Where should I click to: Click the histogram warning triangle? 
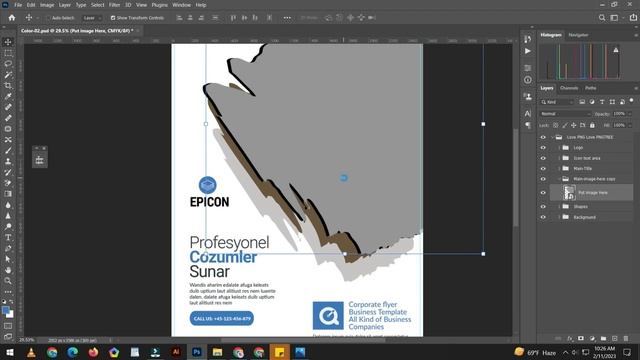pos(616,50)
